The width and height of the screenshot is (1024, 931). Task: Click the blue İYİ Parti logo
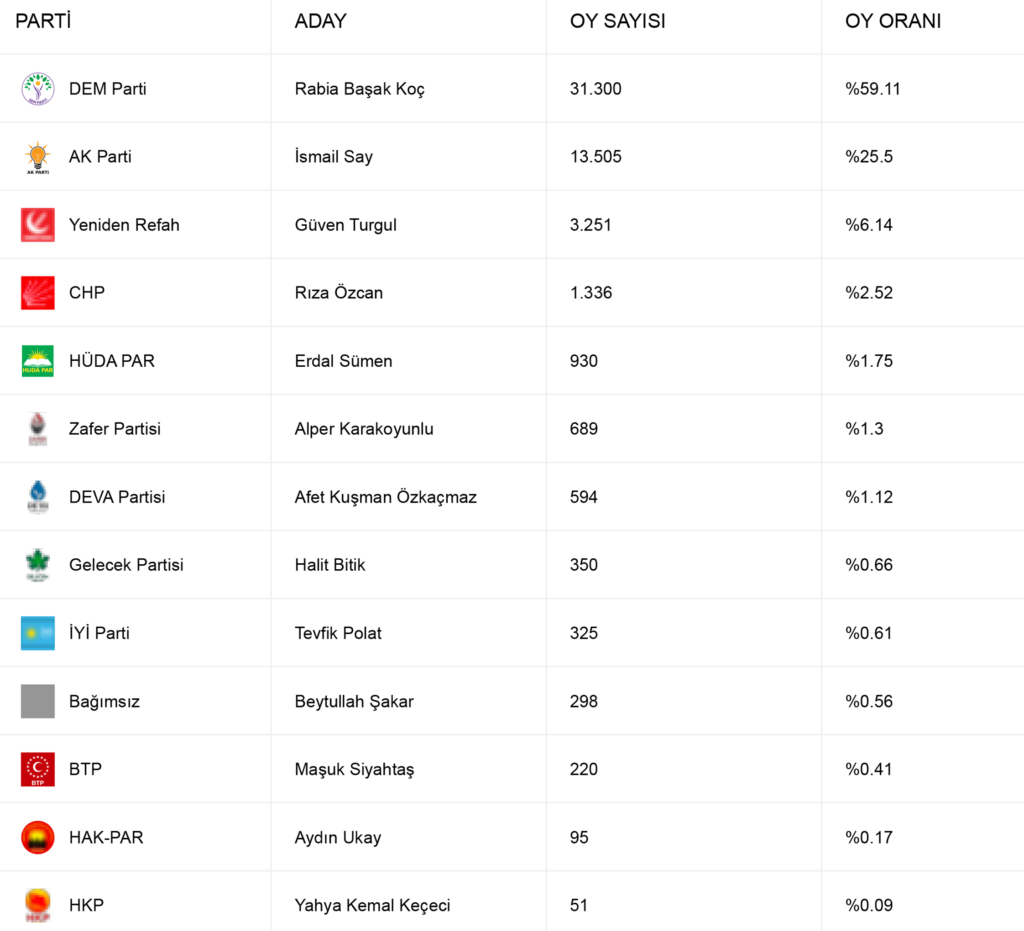tap(38, 633)
